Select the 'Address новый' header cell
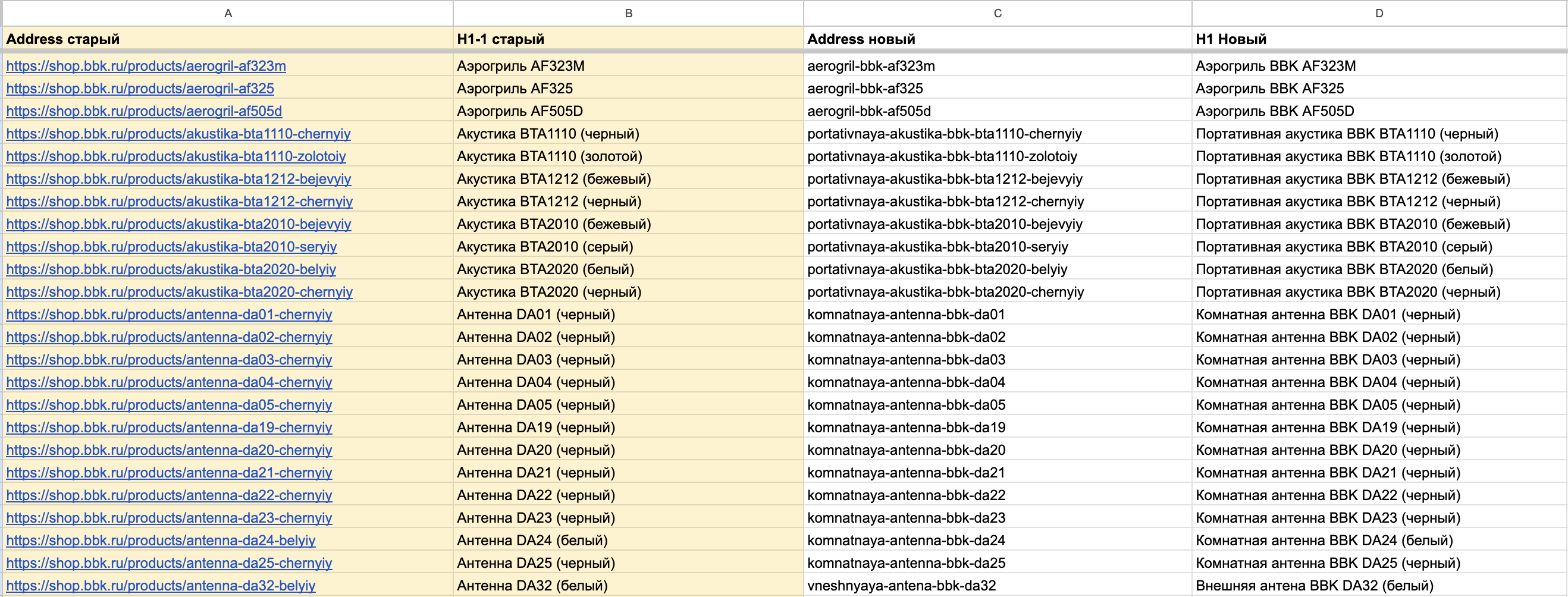This screenshot has height=597, width=1568. tap(998, 39)
